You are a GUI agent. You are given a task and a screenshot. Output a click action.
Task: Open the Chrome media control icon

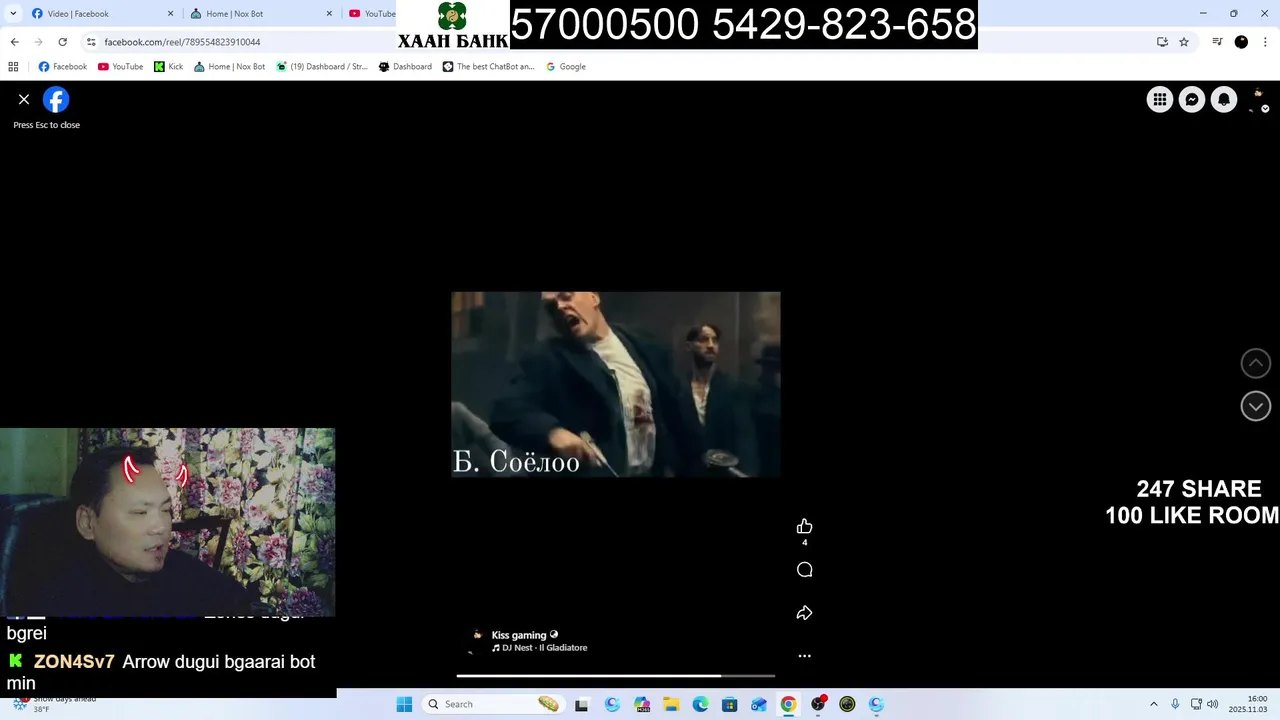coord(1217,42)
